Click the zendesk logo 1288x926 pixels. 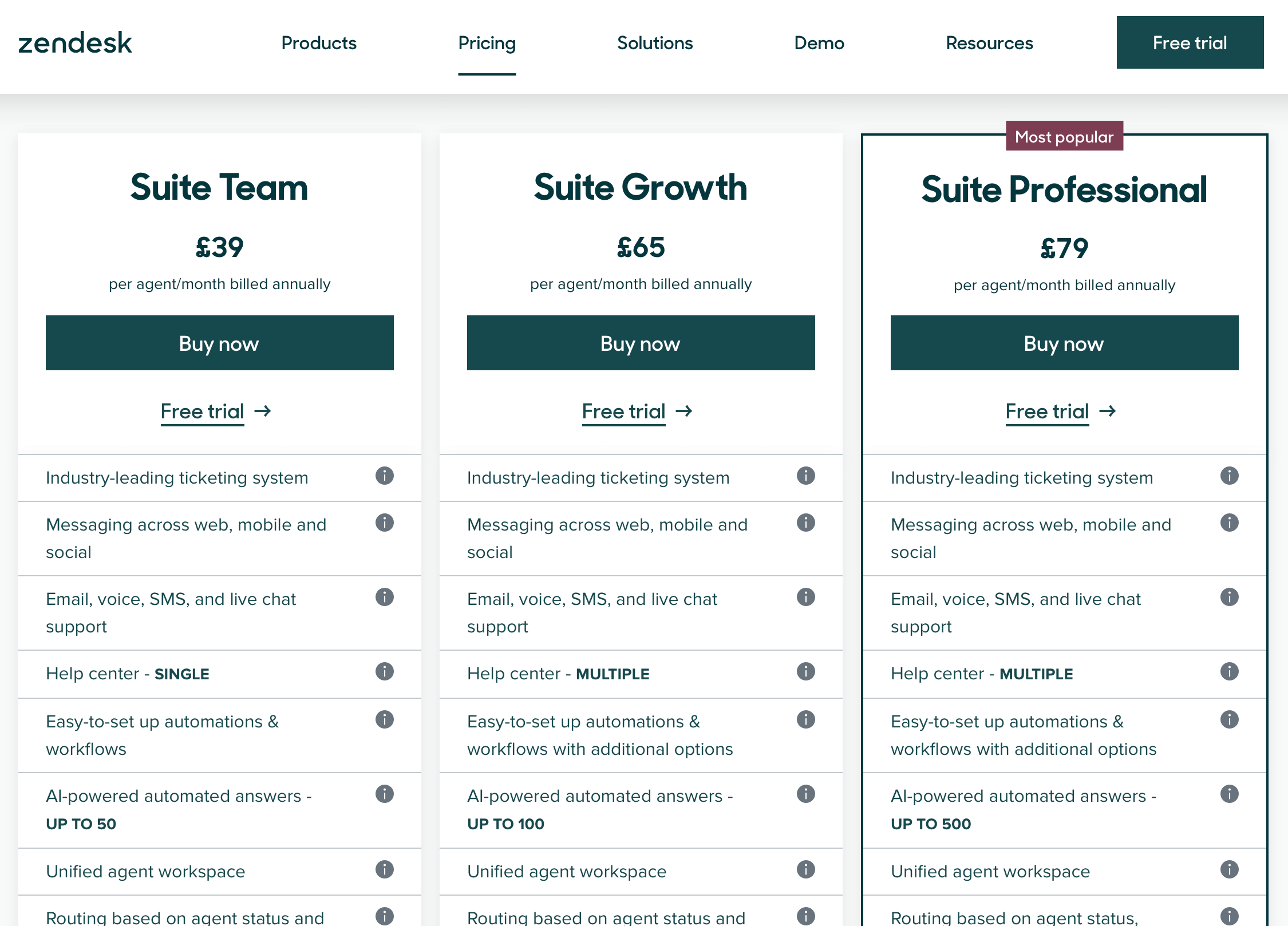(x=75, y=42)
